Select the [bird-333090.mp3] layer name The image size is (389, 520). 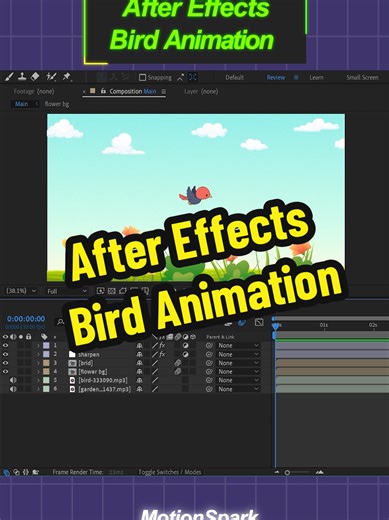[x=103, y=380]
